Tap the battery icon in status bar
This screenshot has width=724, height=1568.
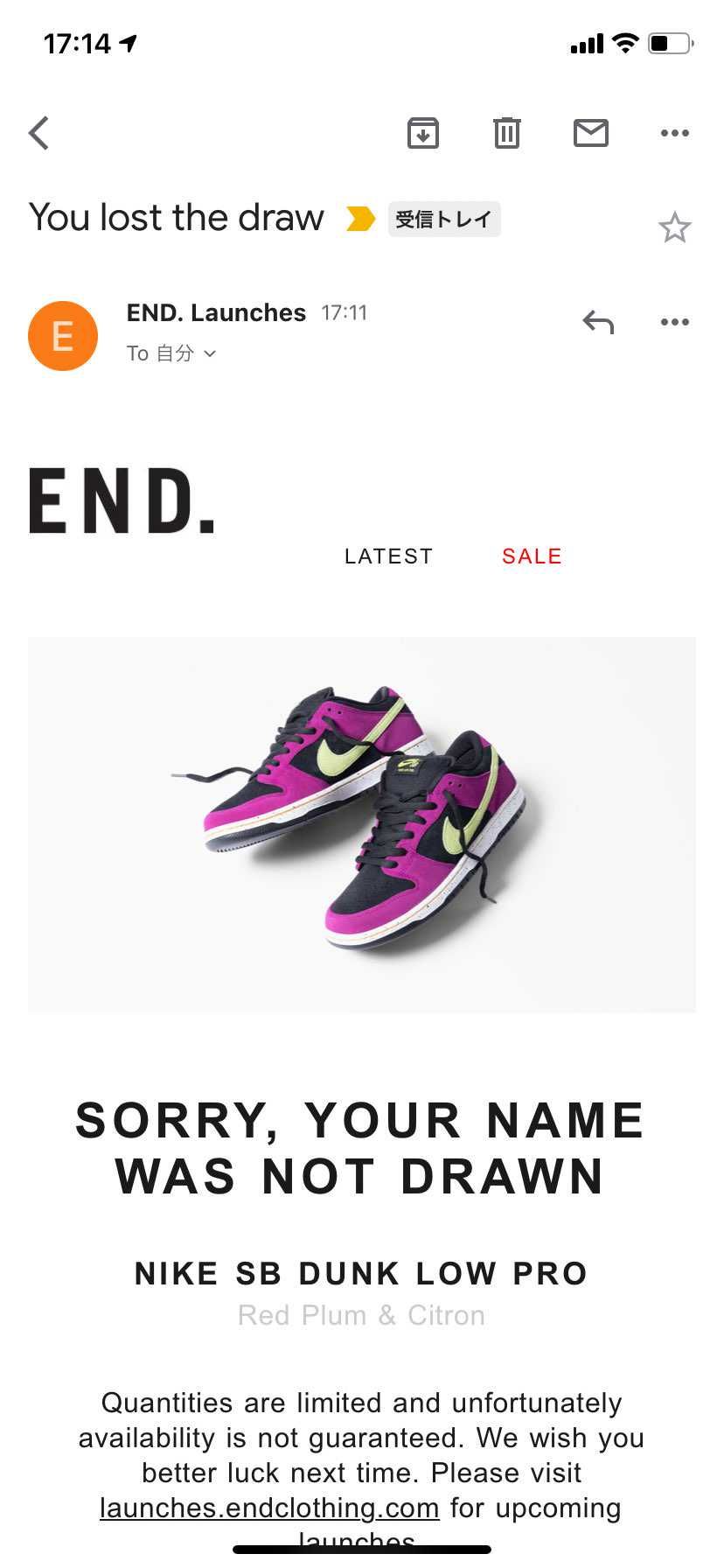tap(671, 43)
